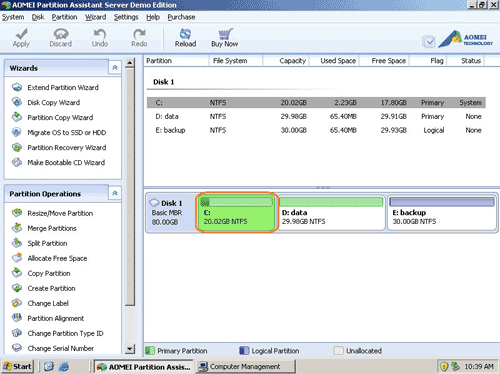
Task: Collapse the Partition Operations panel
Action: click(115, 193)
